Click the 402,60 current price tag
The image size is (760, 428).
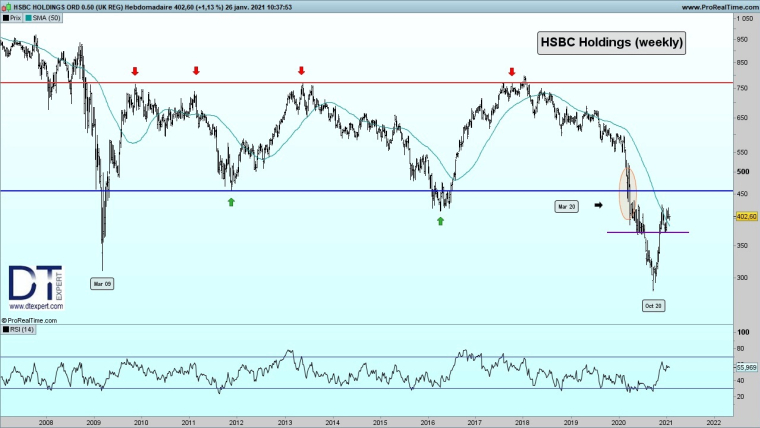click(x=746, y=216)
